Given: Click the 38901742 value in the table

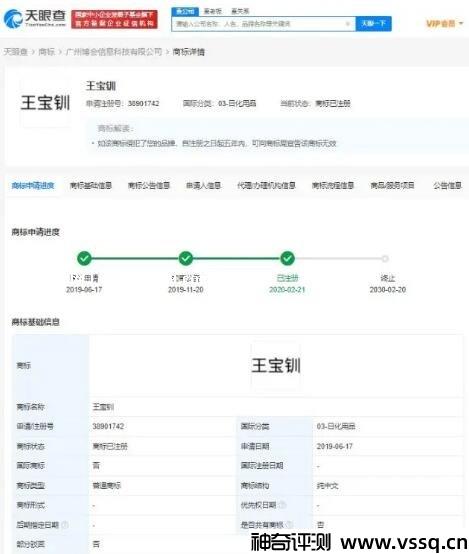Looking at the screenshot, I should [x=108, y=426].
